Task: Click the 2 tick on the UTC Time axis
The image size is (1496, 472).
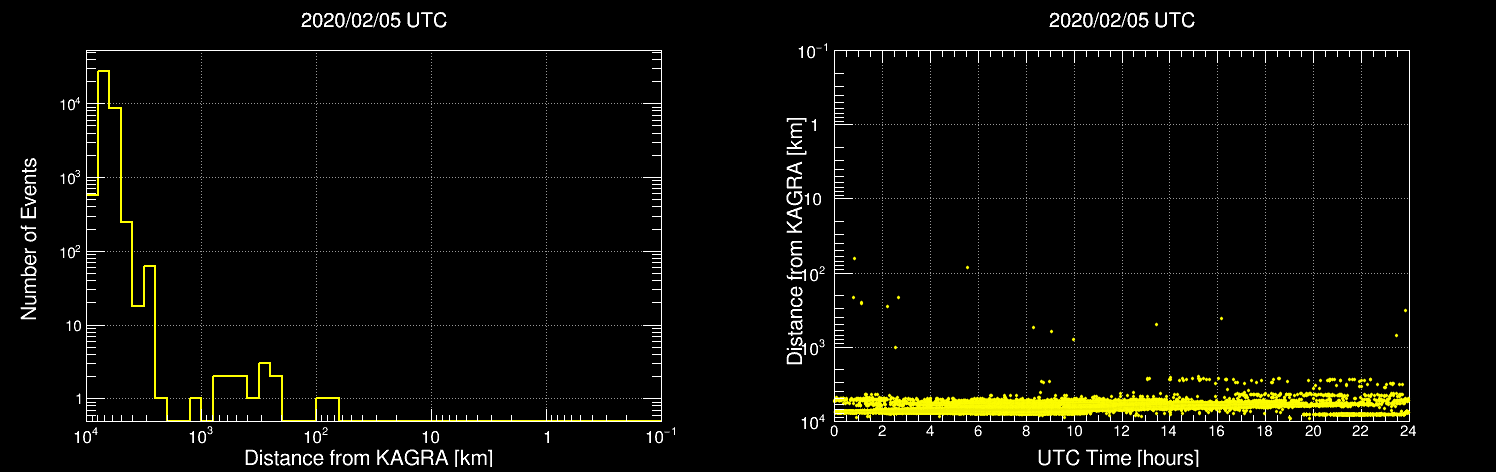Action: click(882, 432)
